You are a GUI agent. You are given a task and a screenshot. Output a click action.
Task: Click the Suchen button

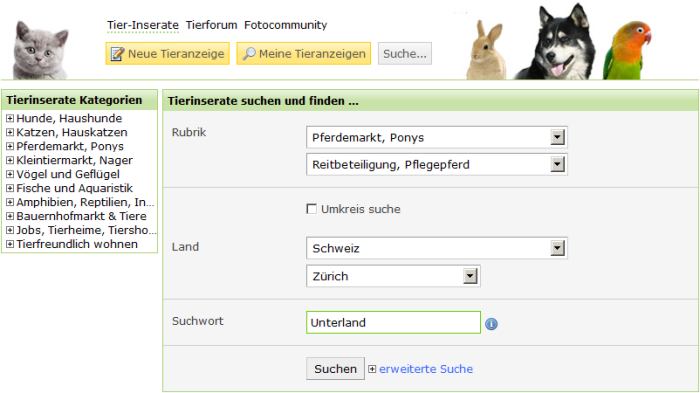tap(335, 369)
